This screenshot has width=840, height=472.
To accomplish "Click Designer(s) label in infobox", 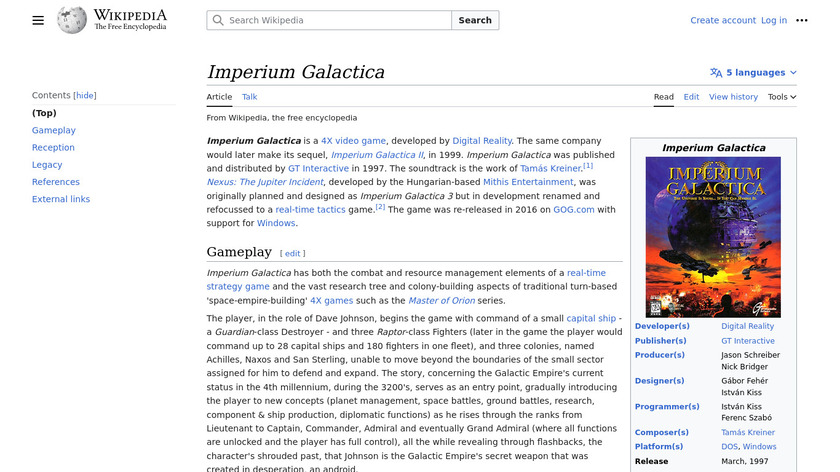I will pyautogui.click(x=659, y=381).
